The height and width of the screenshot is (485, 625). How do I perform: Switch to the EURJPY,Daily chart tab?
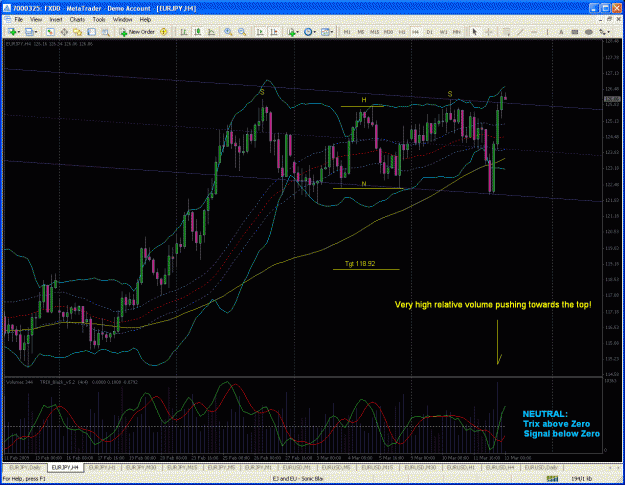point(25,467)
